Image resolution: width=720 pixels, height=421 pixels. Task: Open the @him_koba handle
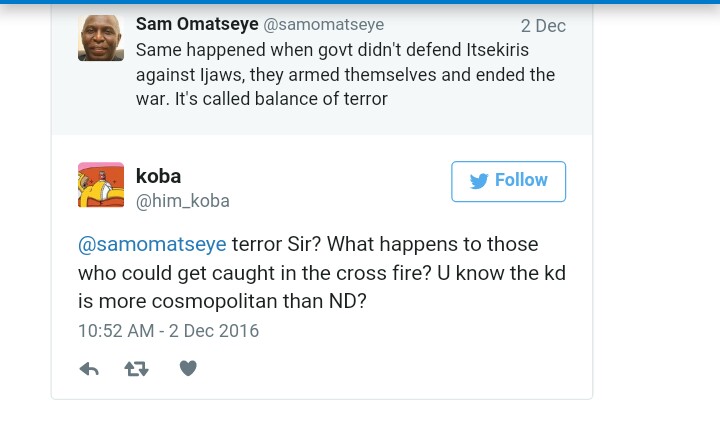click(182, 201)
